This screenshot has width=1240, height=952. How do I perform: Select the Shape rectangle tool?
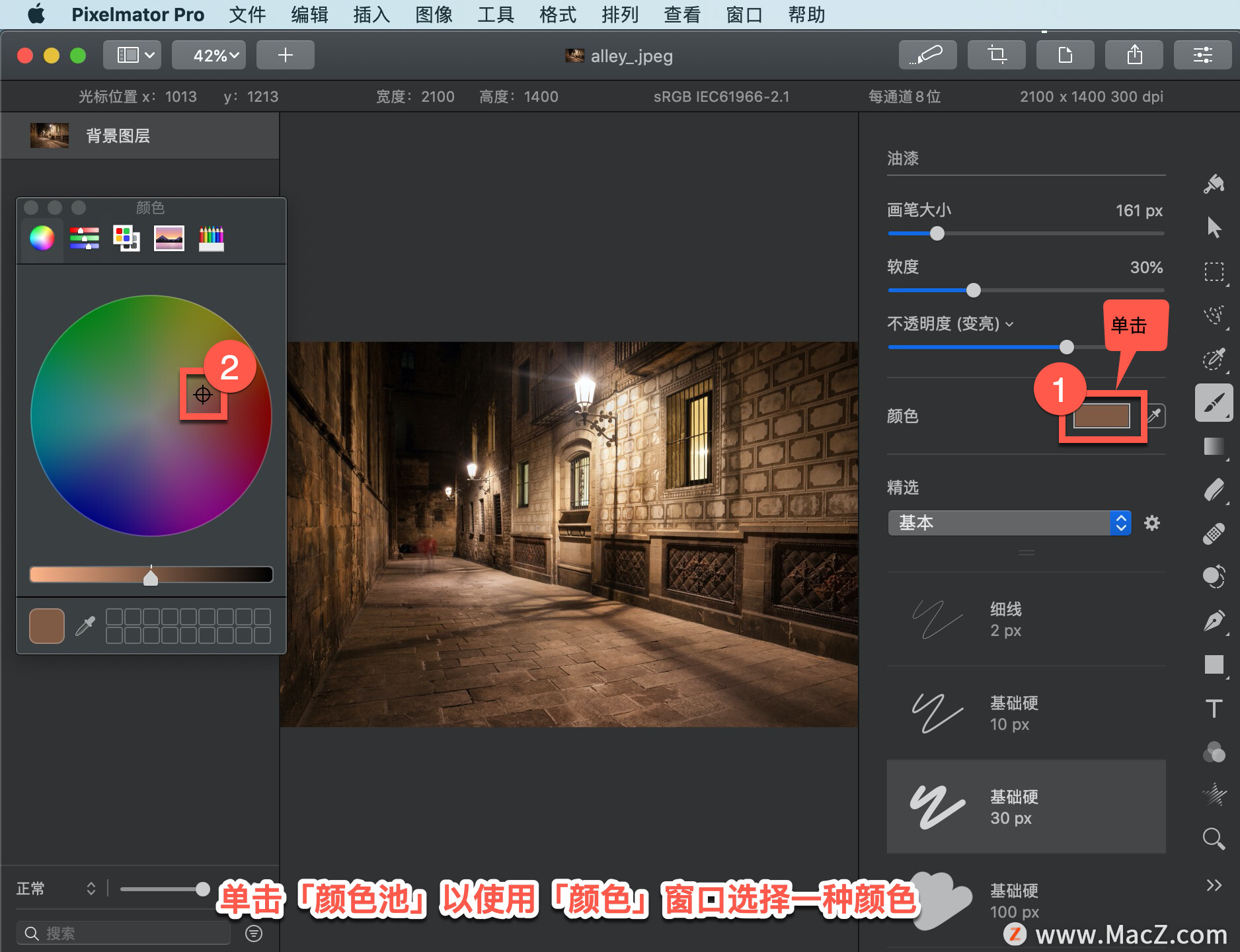[x=1214, y=664]
